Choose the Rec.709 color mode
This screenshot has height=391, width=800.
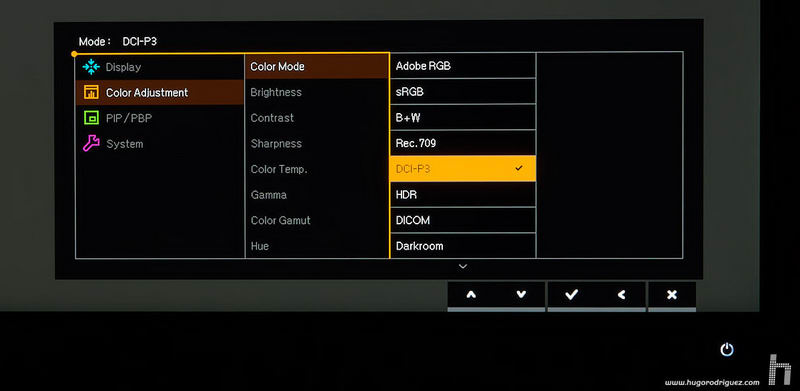coord(463,143)
